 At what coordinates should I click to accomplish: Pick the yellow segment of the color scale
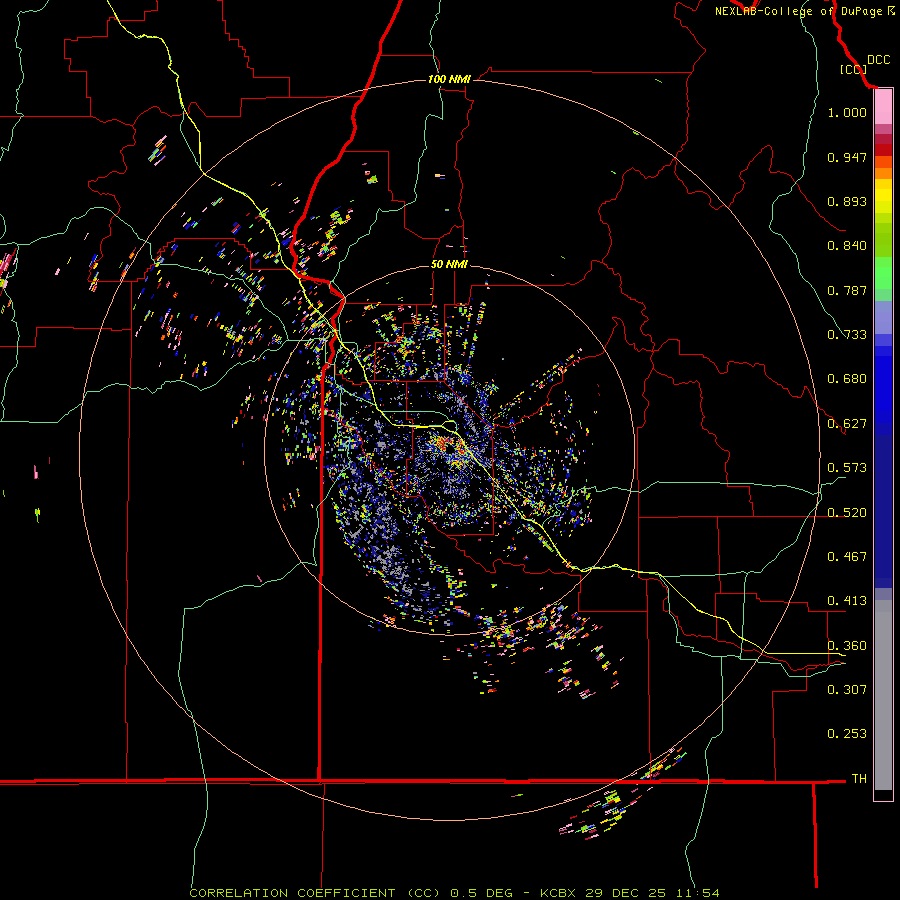click(883, 196)
